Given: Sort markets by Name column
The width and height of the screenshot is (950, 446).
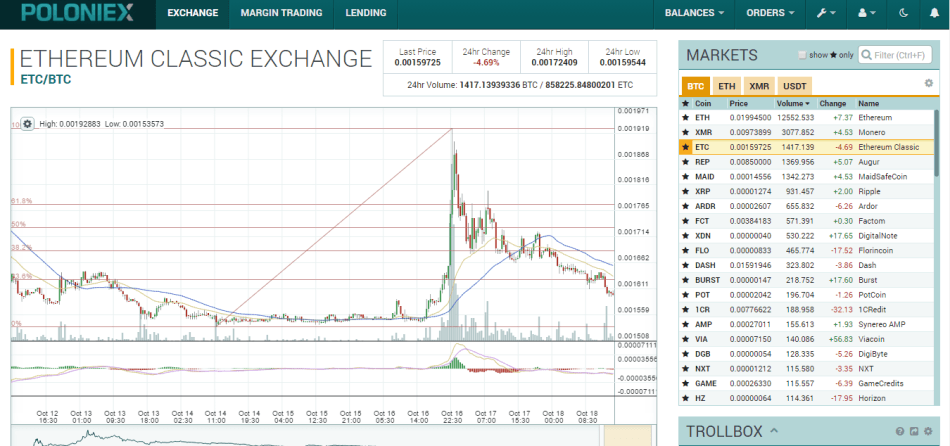Looking at the screenshot, I should pyautogui.click(x=868, y=104).
